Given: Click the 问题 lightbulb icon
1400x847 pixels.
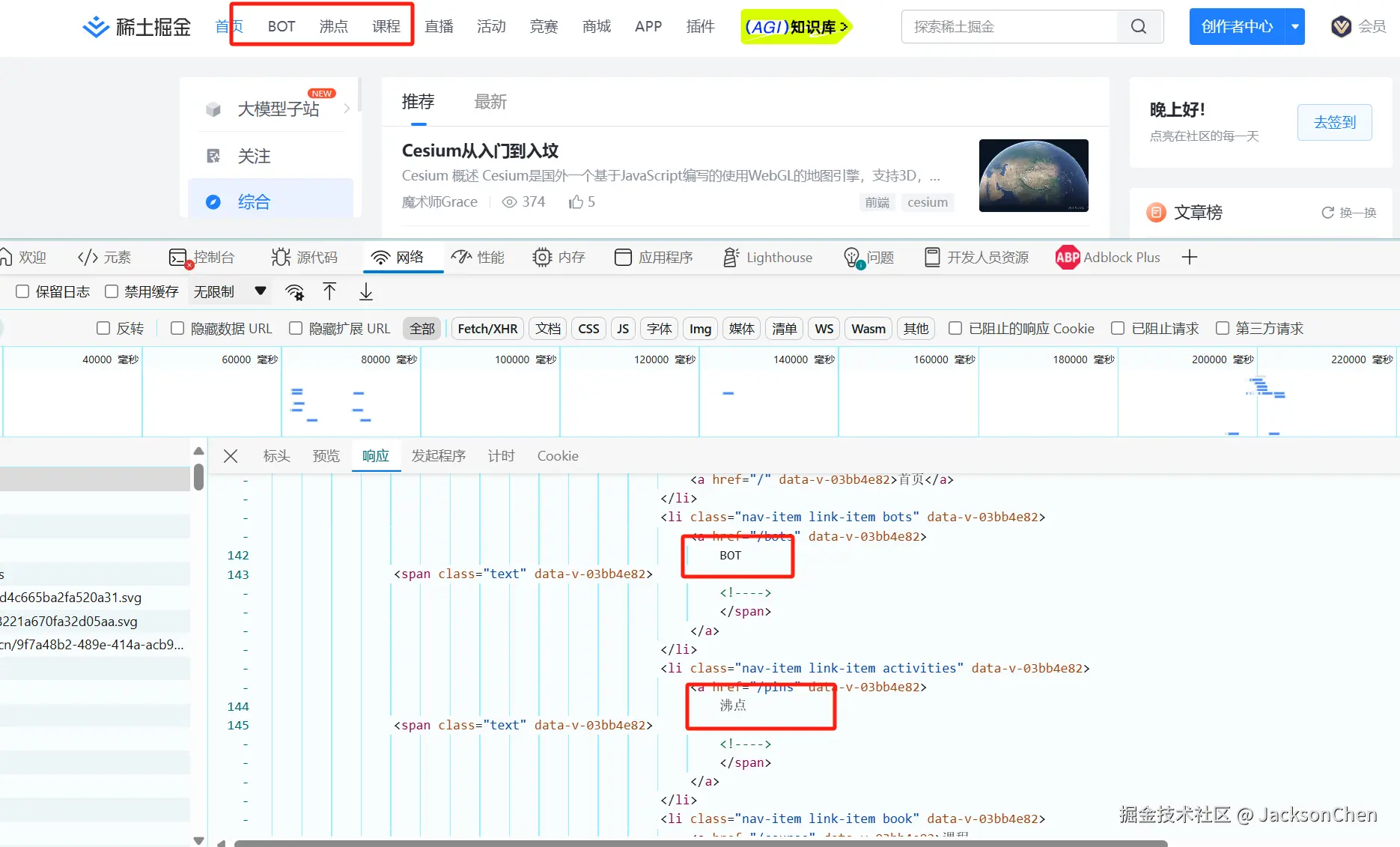Looking at the screenshot, I should click(853, 258).
